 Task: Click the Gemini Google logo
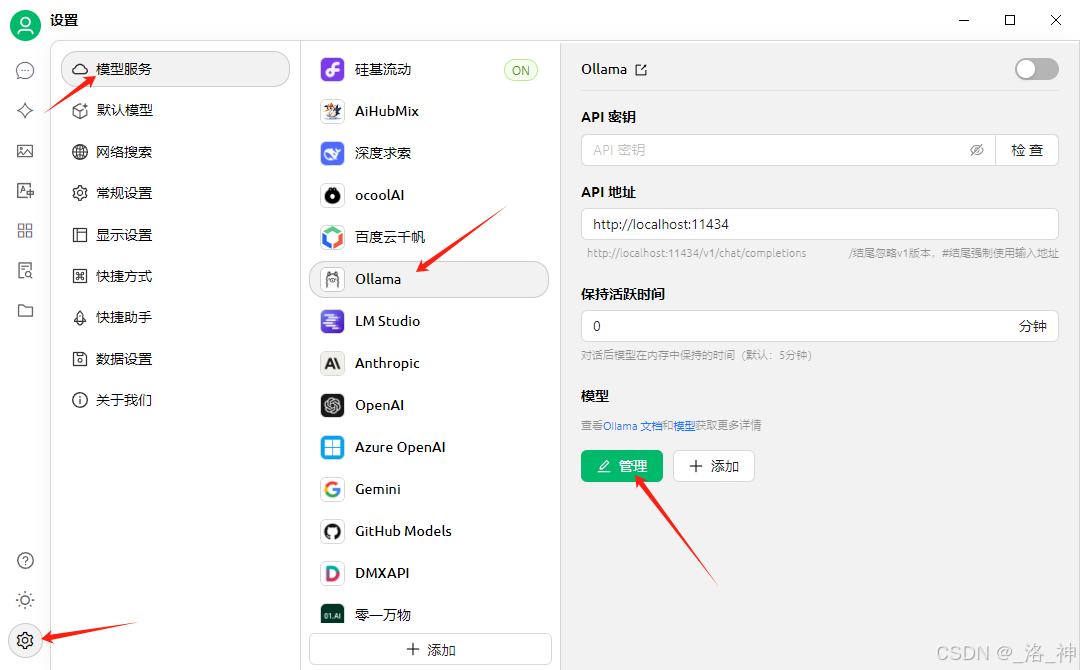pos(333,490)
